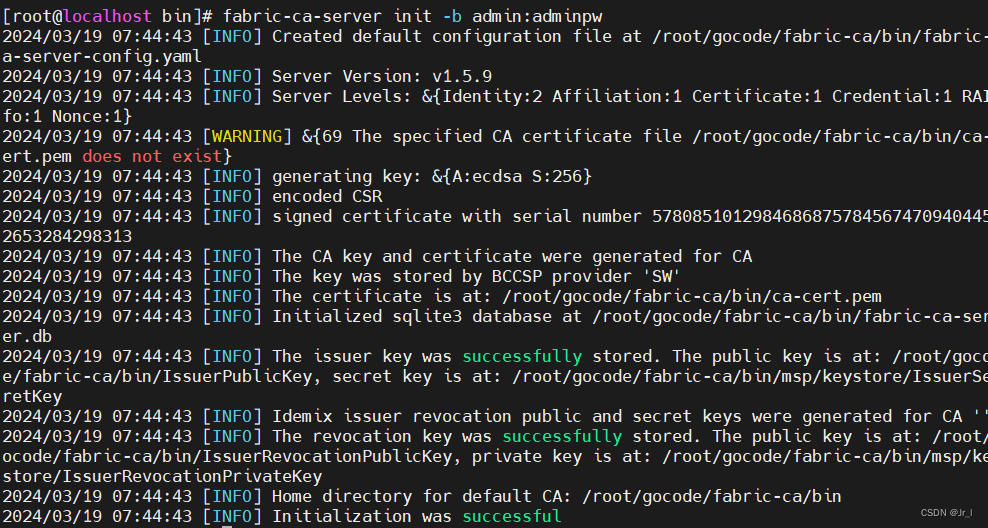Click the green 'successfully' in the issuer key line
This screenshot has width=988, height=528.
pyautogui.click(x=522, y=357)
